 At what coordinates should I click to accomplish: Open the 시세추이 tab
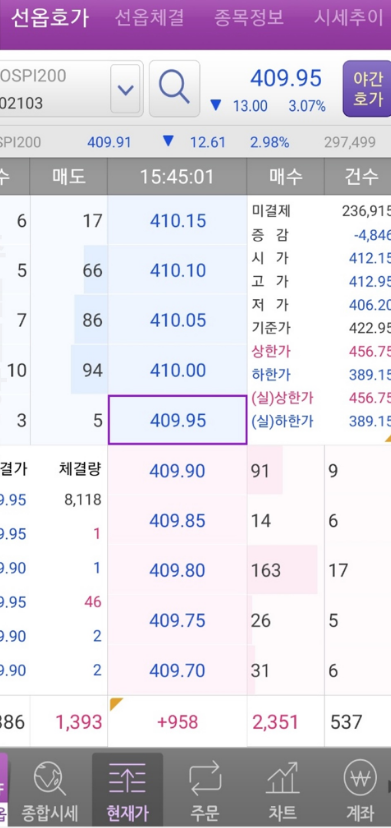pyautogui.click(x=349, y=18)
